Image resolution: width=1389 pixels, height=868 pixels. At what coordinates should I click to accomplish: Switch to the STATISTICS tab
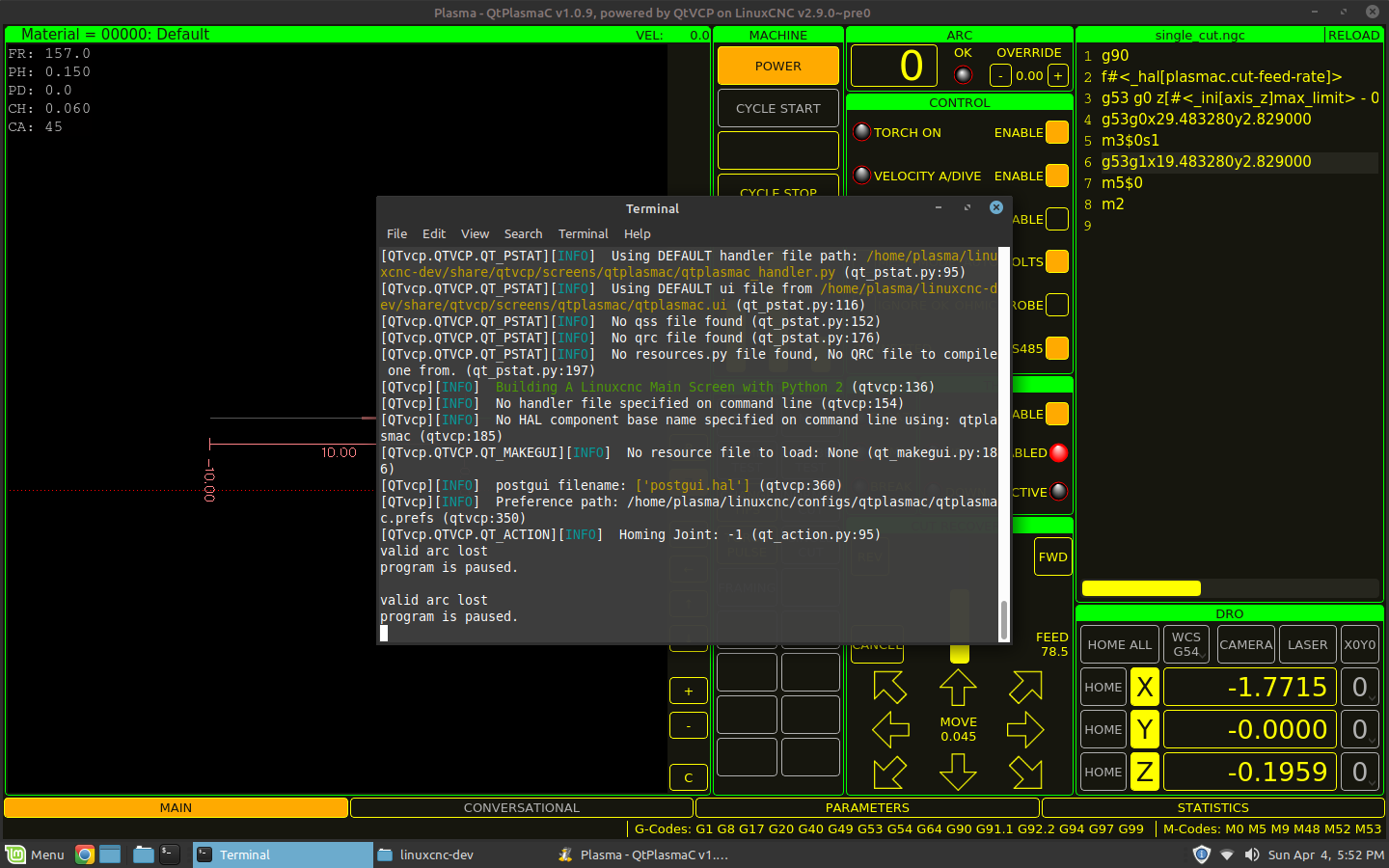click(1212, 807)
